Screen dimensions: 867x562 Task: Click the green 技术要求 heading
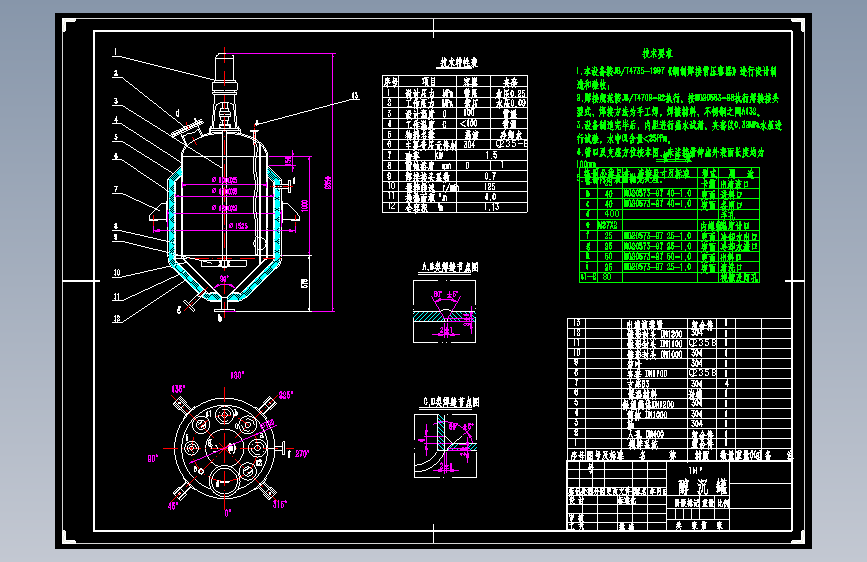[x=657, y=54]
